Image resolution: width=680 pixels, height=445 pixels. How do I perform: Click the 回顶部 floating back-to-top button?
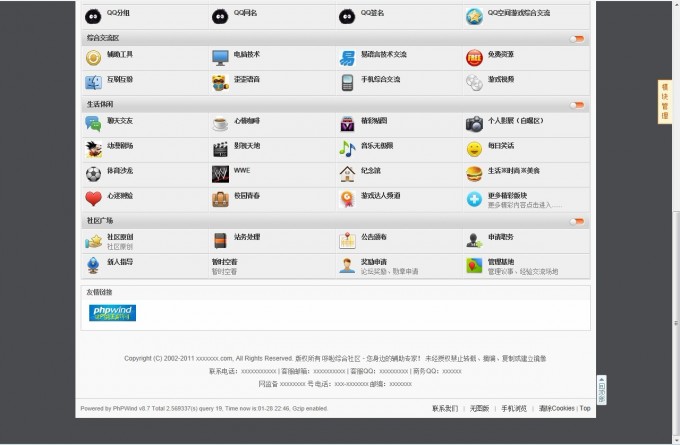(x=602, y=390)
